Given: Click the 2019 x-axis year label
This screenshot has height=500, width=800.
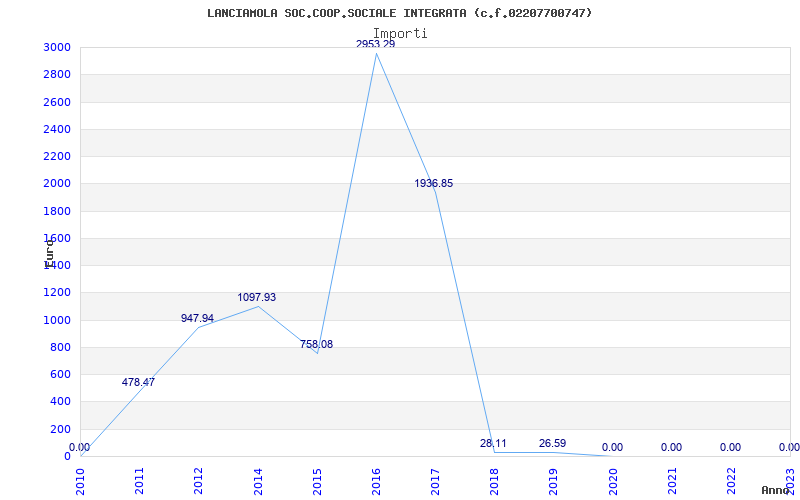Looking at the screenshot, I should [x=554, y=481].
